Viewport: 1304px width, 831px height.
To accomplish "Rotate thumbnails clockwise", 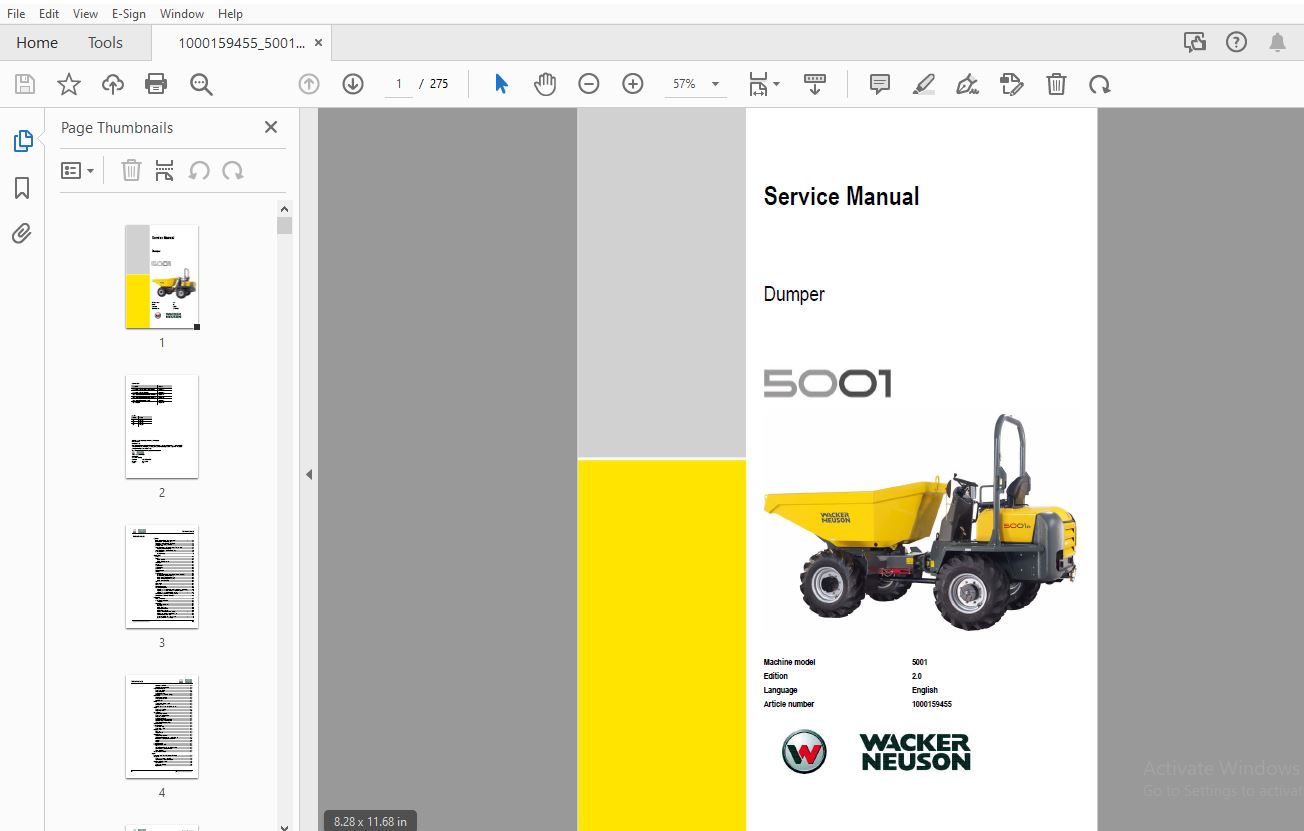I will 233,171.
